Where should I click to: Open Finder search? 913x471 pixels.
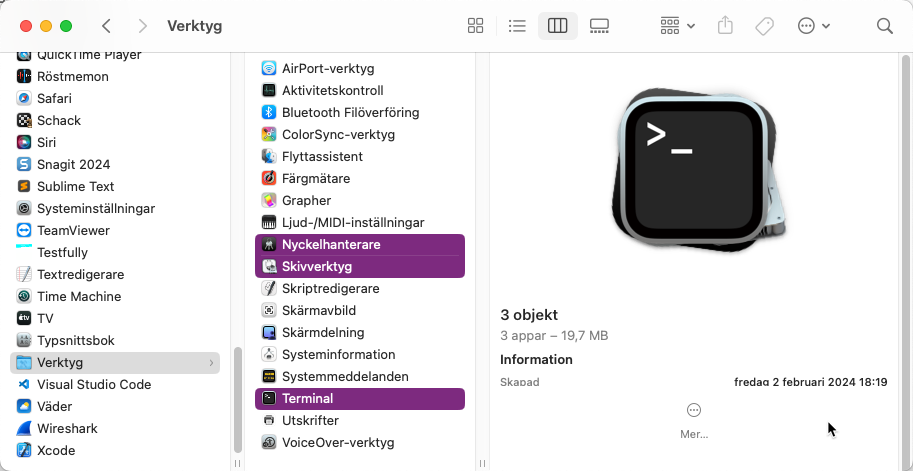(884, 26)
